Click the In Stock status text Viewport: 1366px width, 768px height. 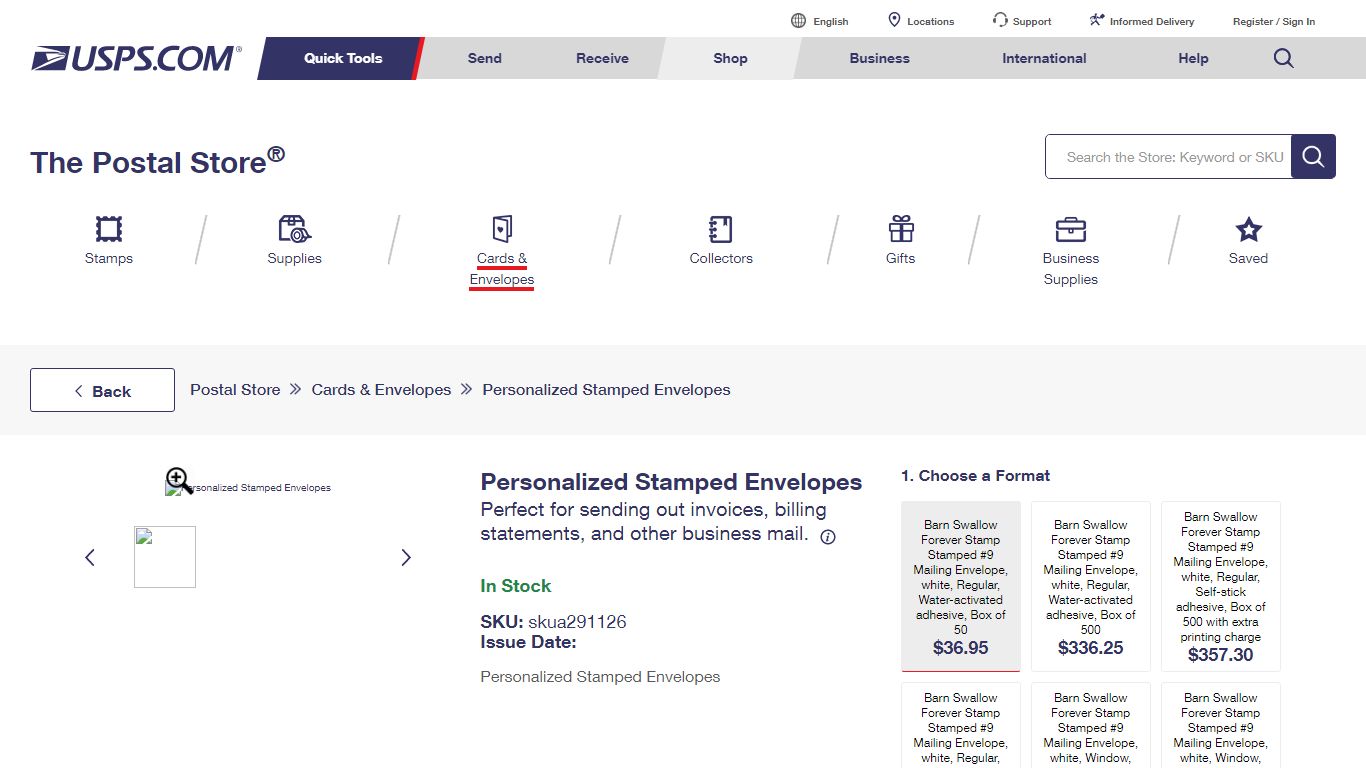click(x=516, y=586)
